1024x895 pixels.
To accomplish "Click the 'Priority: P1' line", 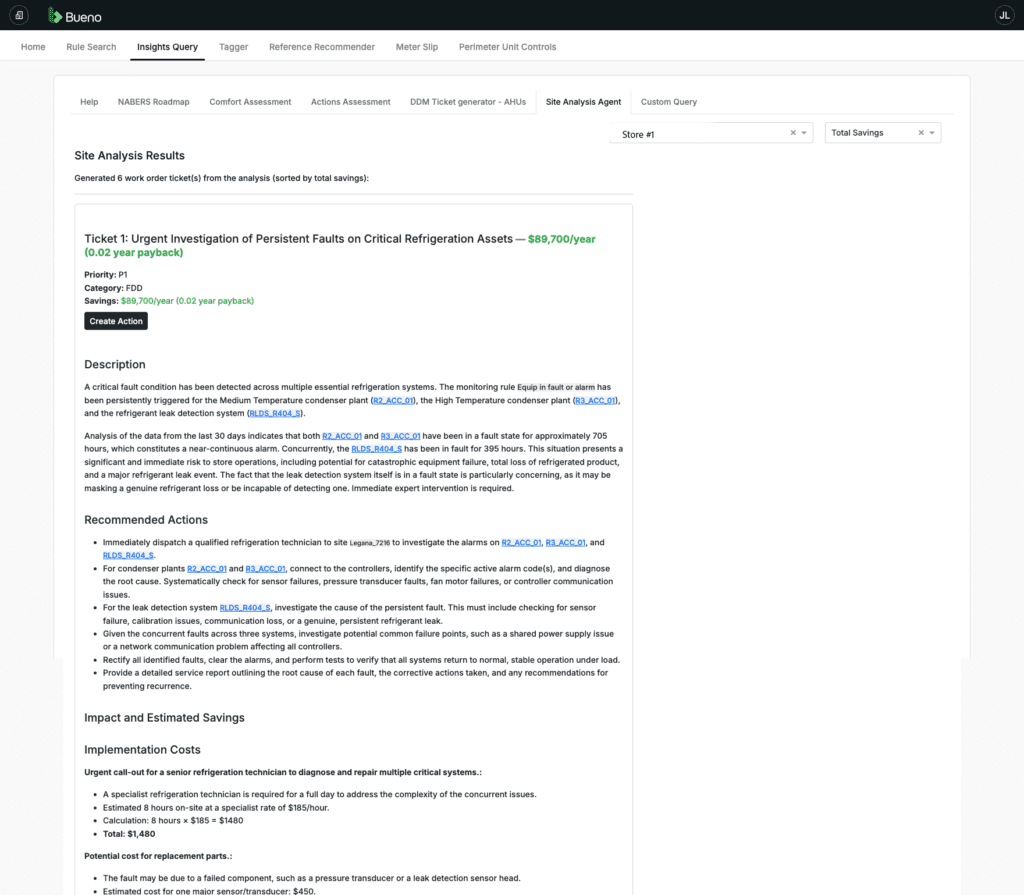I will click(106, 275).
